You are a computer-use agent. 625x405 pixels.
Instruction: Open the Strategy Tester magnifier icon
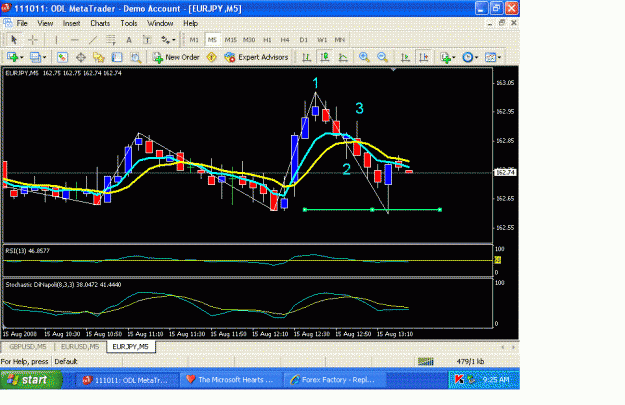tap(136, 57)
